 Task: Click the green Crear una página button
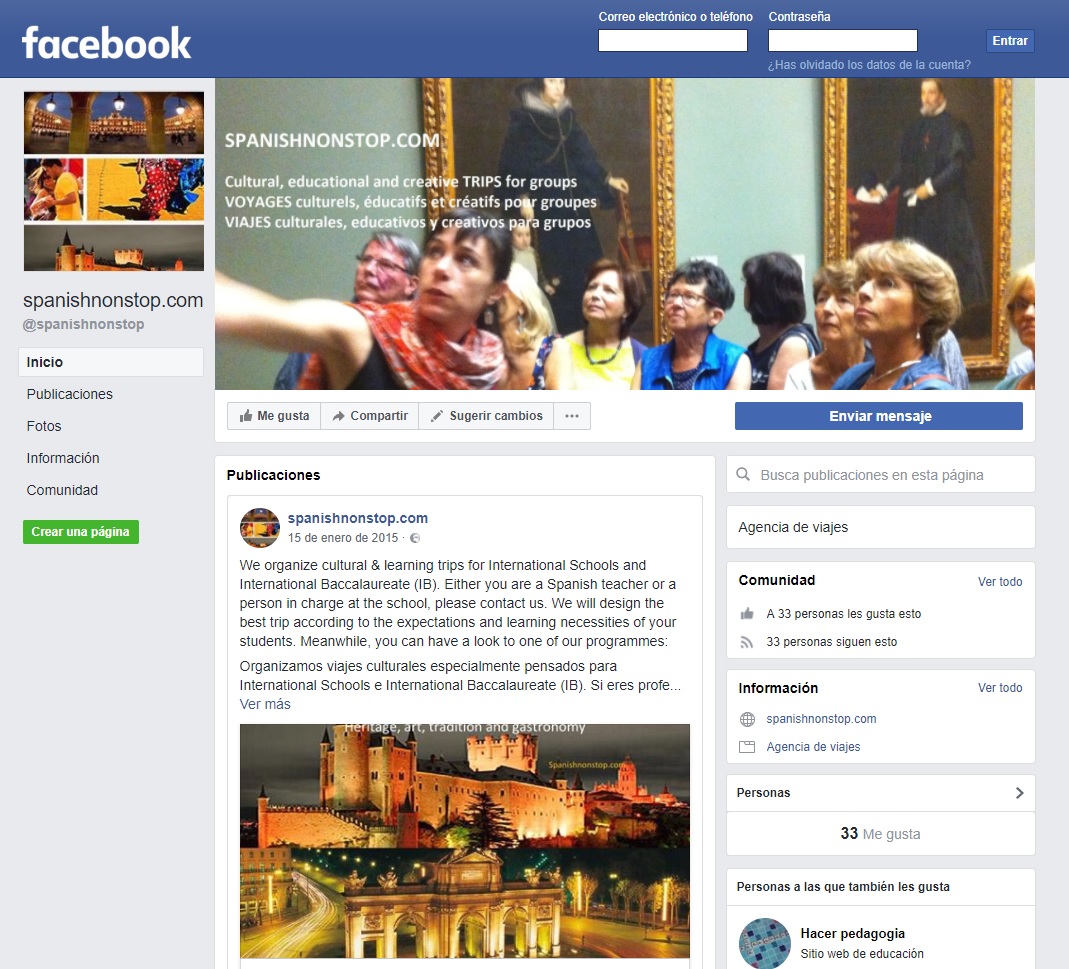81,532
